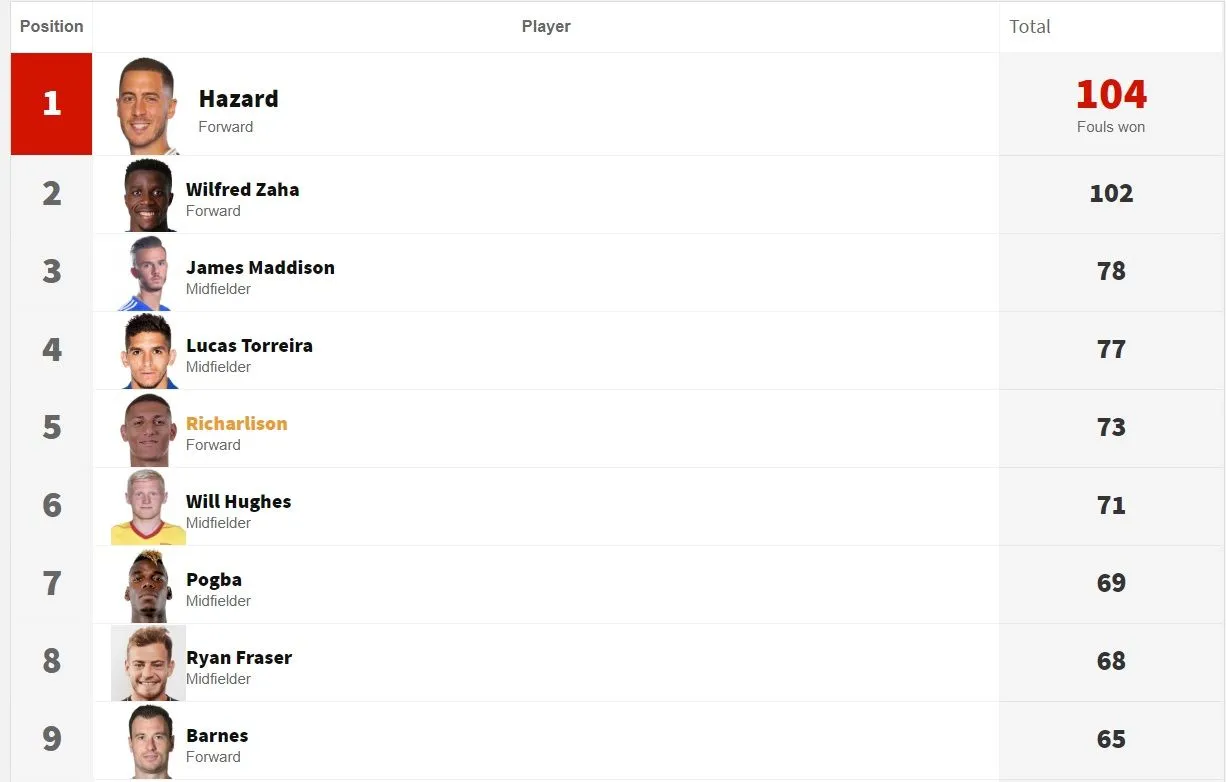This screenshot has height=782, width=1226.
Task: Click Richarlison's player photo
Action: (x=149, y=429)
